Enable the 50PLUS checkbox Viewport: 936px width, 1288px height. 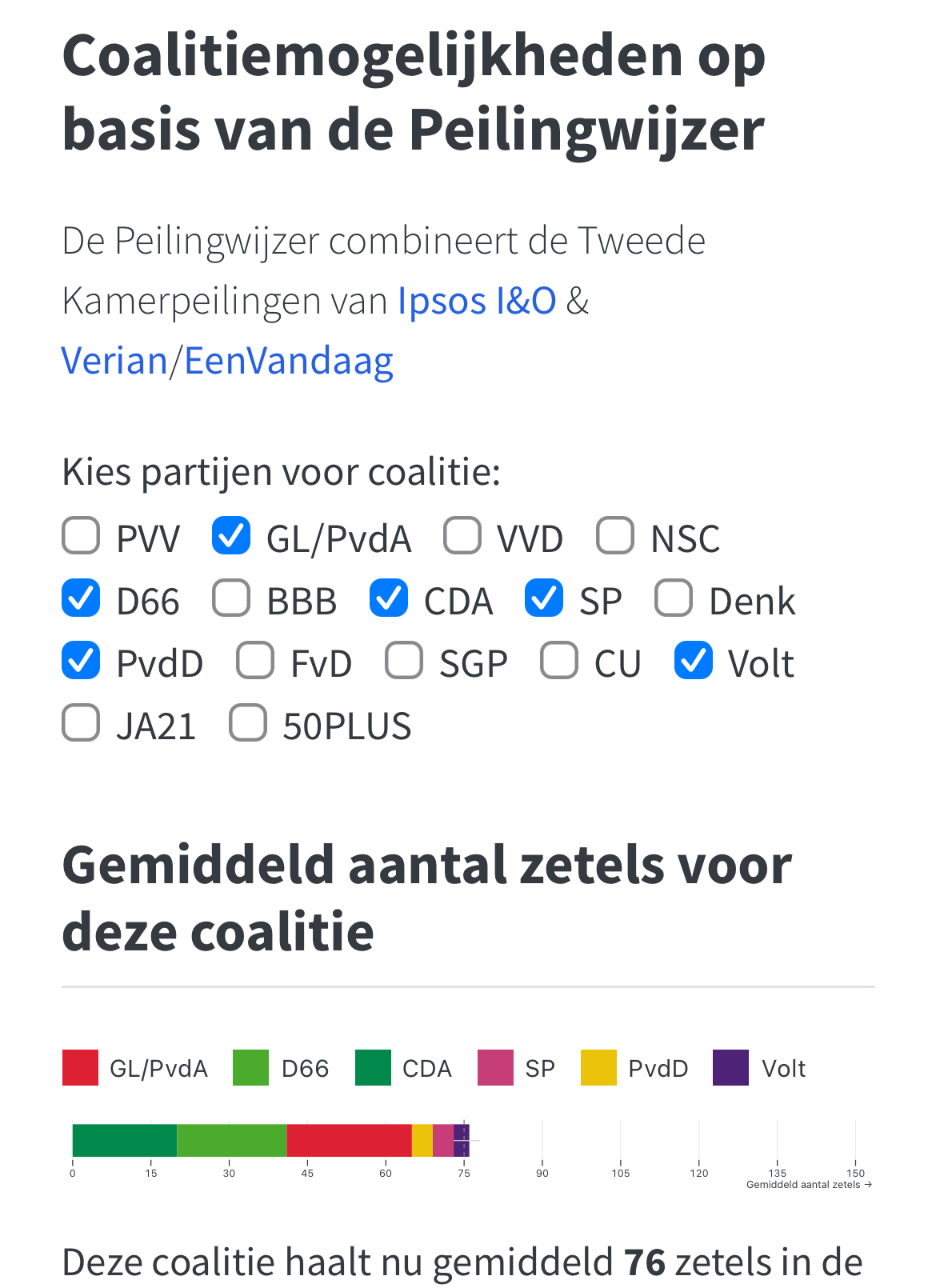click(248, 723)
